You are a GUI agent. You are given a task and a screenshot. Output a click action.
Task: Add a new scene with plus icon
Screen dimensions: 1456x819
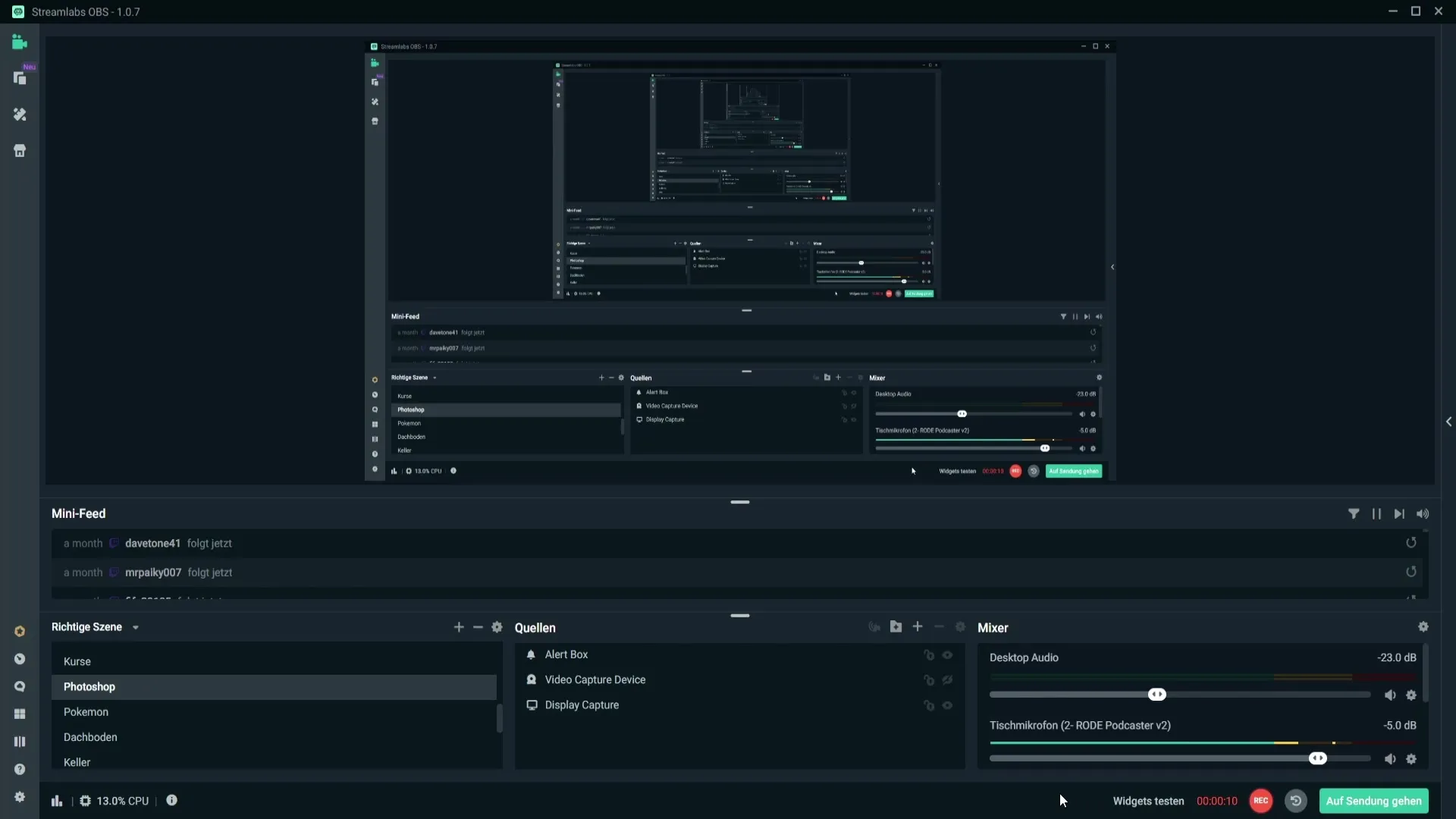click(x=459, y=627)
